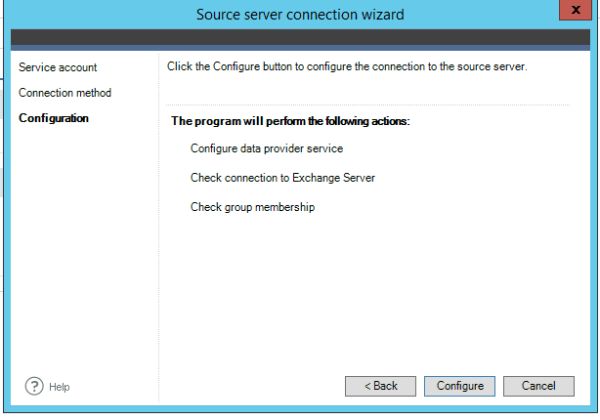Select the Connection method step
Viewport: 600px width, 420px height.
(x=65, y=93)
